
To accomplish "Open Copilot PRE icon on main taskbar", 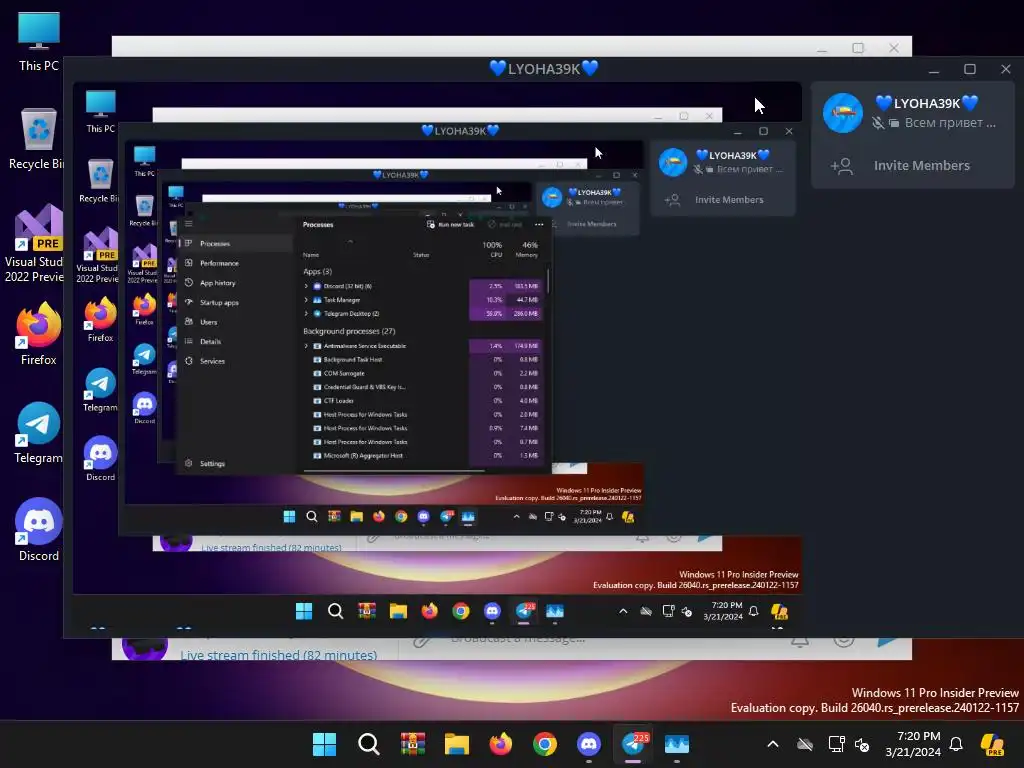I will pyautogui.click(x=993, y=744).
